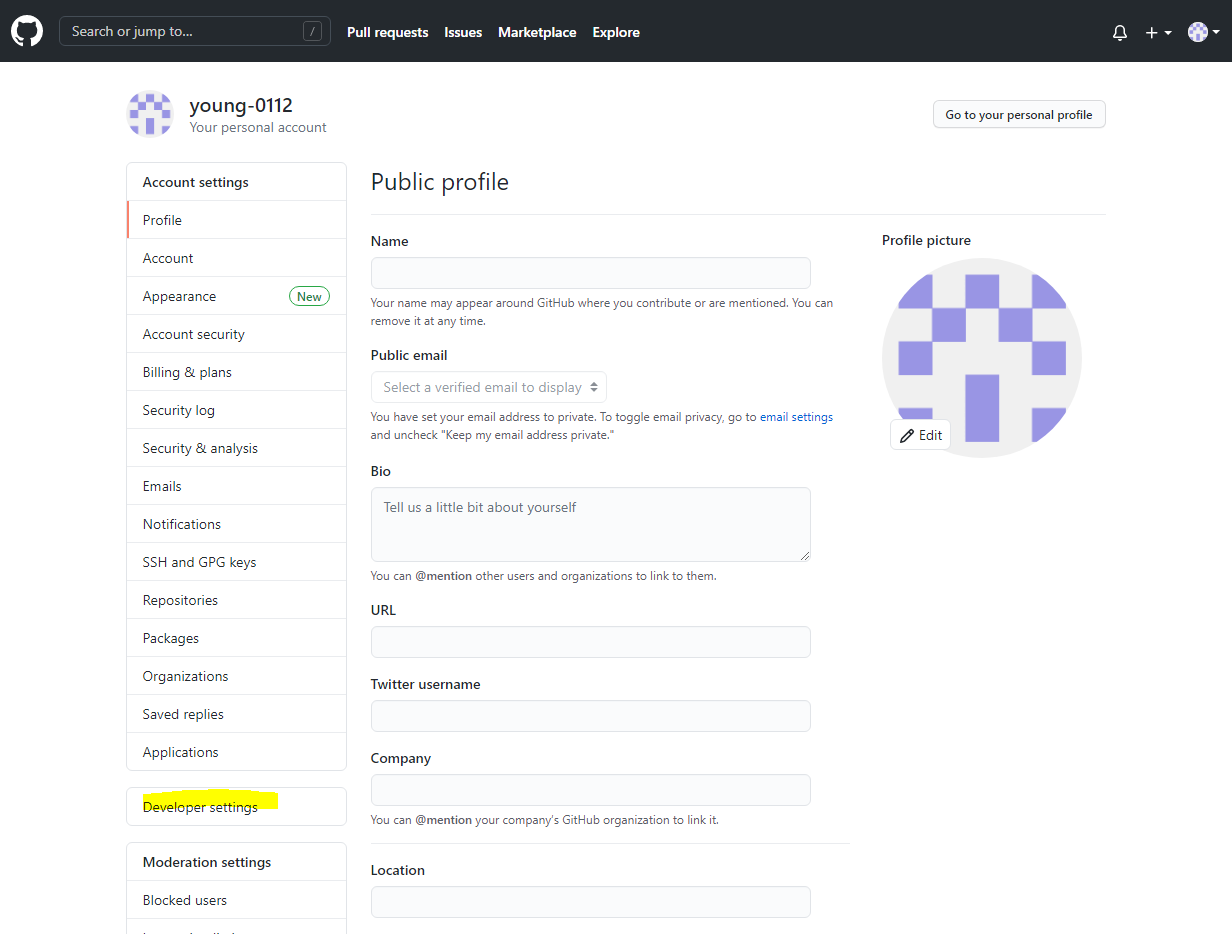Click the Edit profile picture button
The image size is (1232, 934).
920,435
